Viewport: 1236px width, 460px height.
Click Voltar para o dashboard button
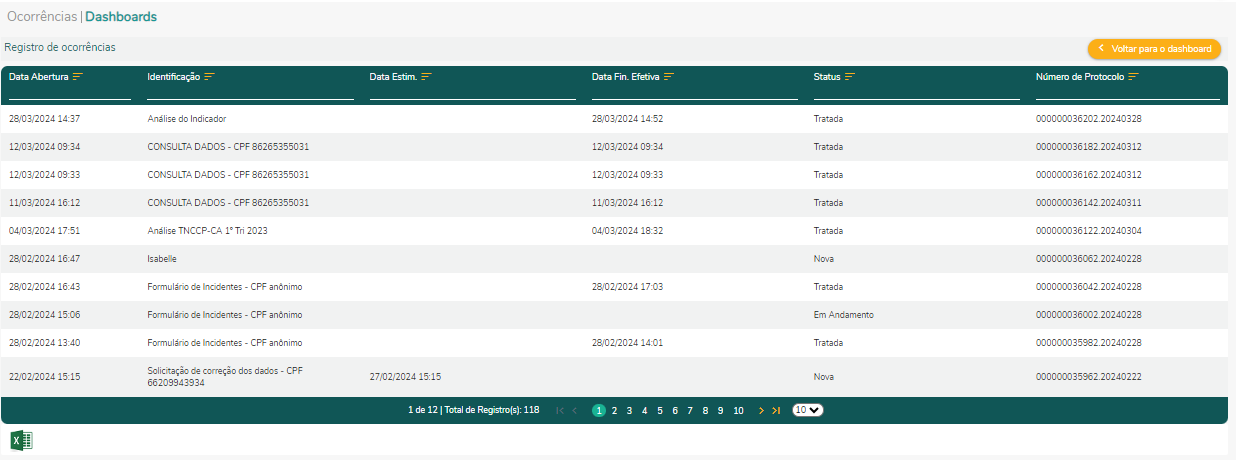(1154, 49)
